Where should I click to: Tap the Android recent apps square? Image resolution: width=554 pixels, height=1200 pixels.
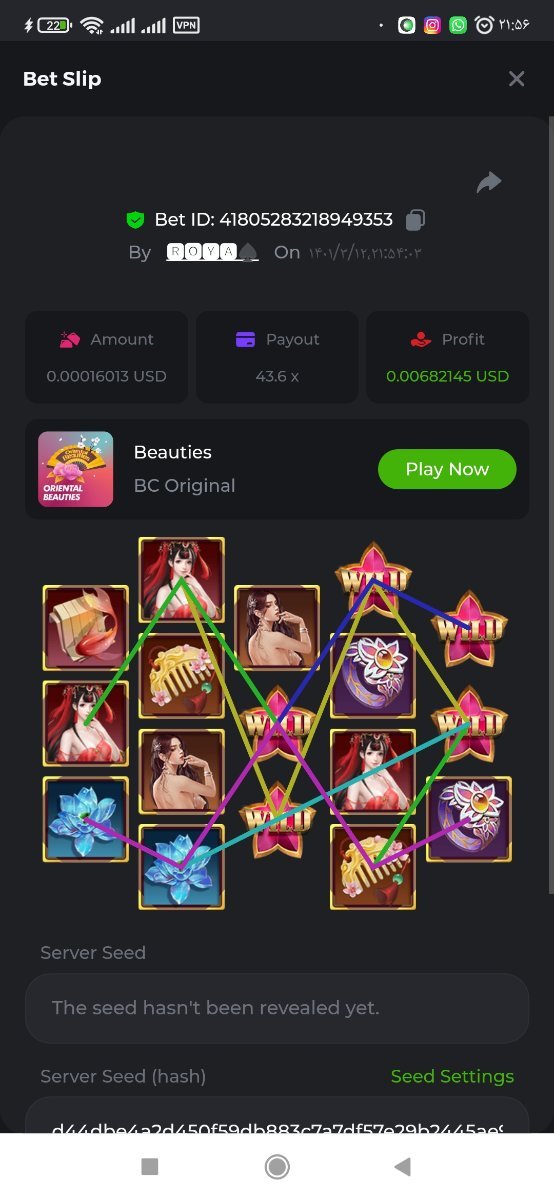(150, 1166)
